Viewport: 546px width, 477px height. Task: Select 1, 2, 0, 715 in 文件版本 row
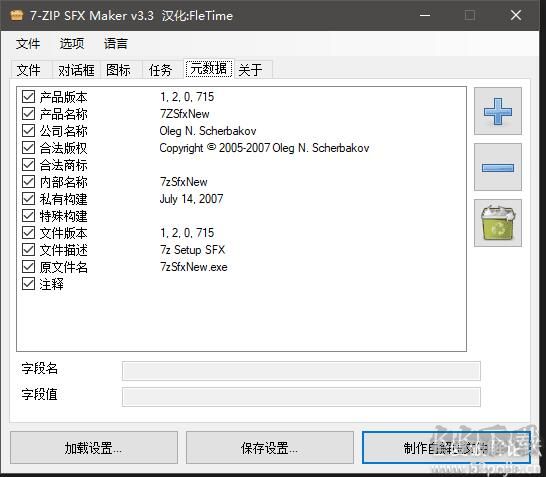tap(187, 233)
